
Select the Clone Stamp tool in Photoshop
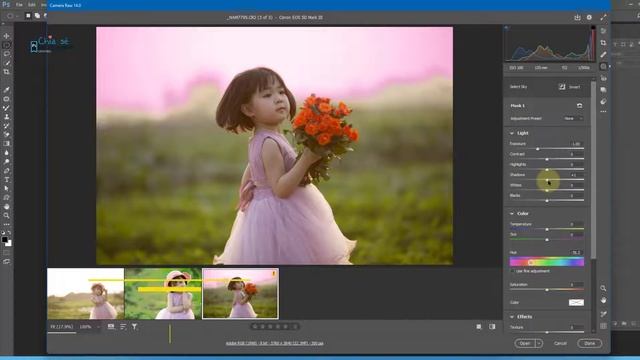pyautogui.click(x=7, y=117)
